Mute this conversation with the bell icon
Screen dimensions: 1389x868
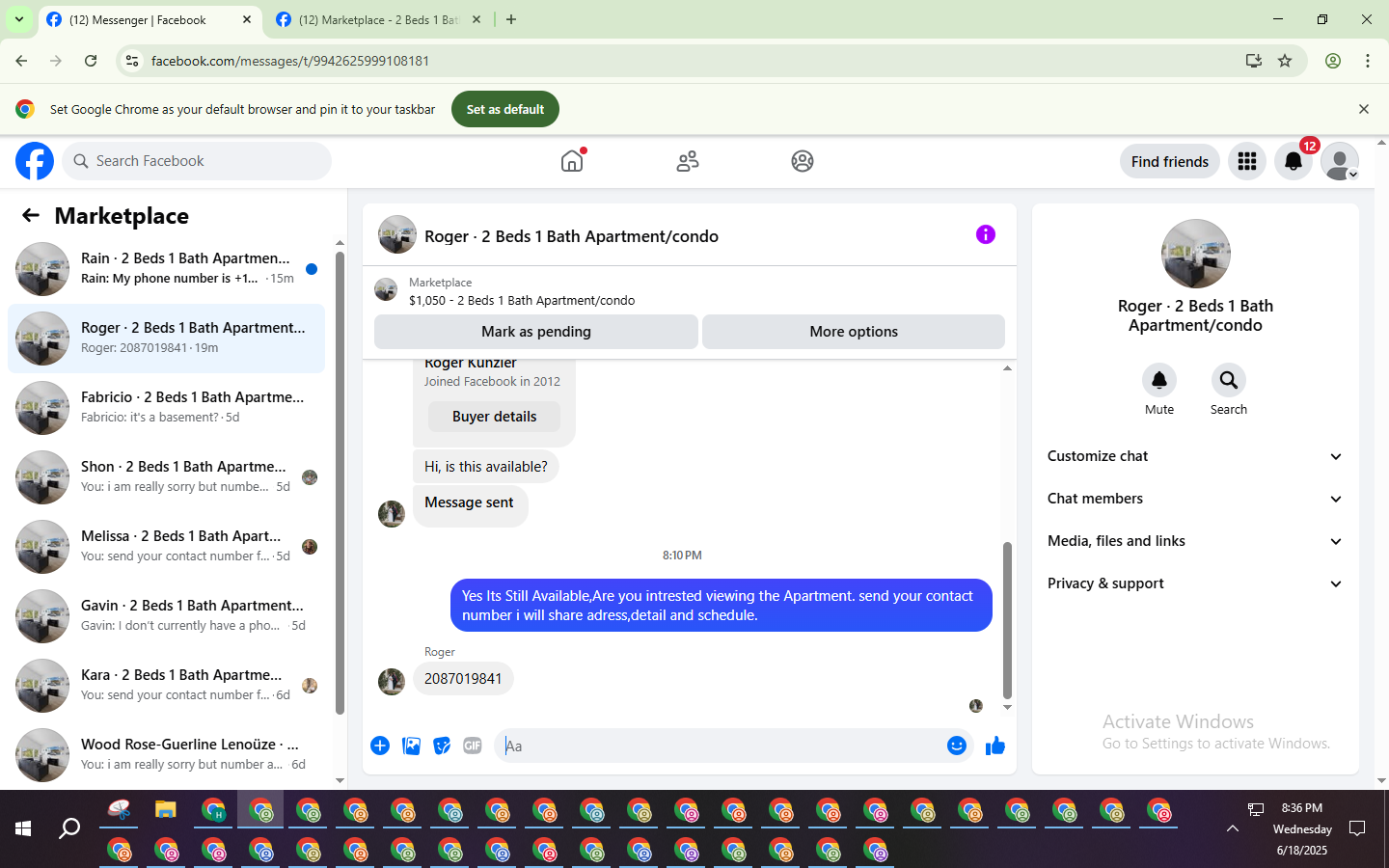coord(1159,380)
